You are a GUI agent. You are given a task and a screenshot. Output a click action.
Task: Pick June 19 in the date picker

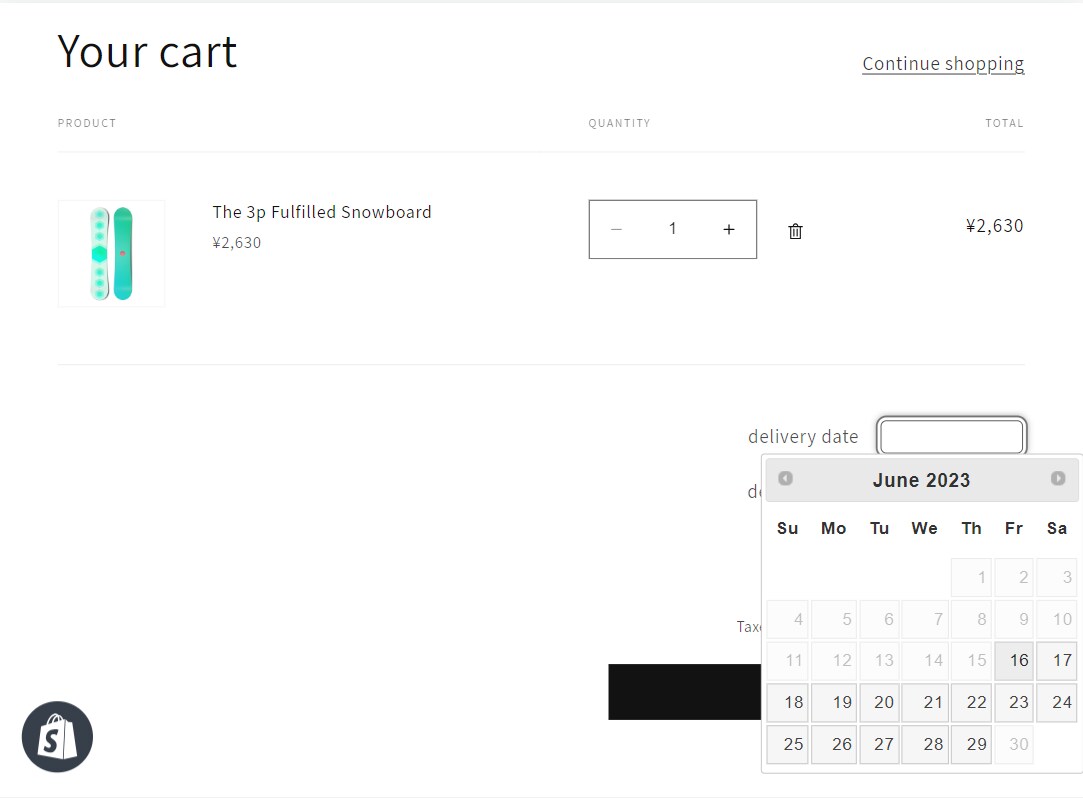[x=834, y=703]
